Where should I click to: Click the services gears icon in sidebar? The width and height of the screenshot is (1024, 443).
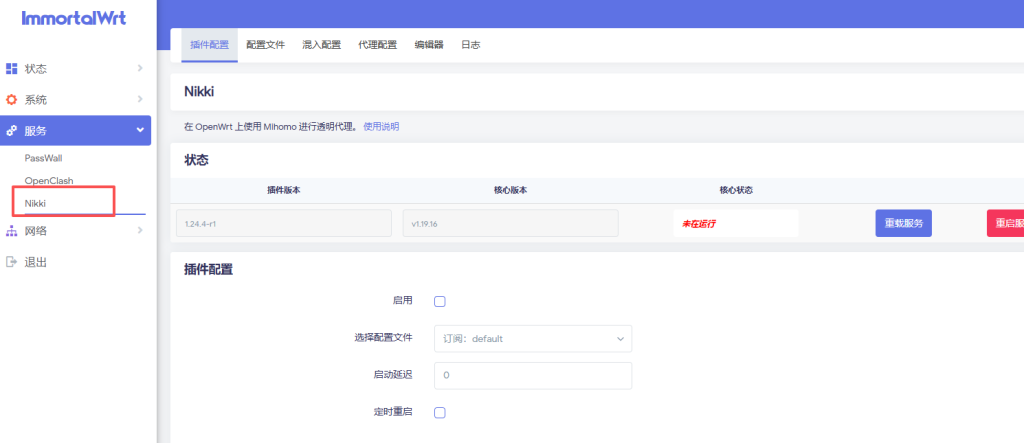[x=11, y=131]
